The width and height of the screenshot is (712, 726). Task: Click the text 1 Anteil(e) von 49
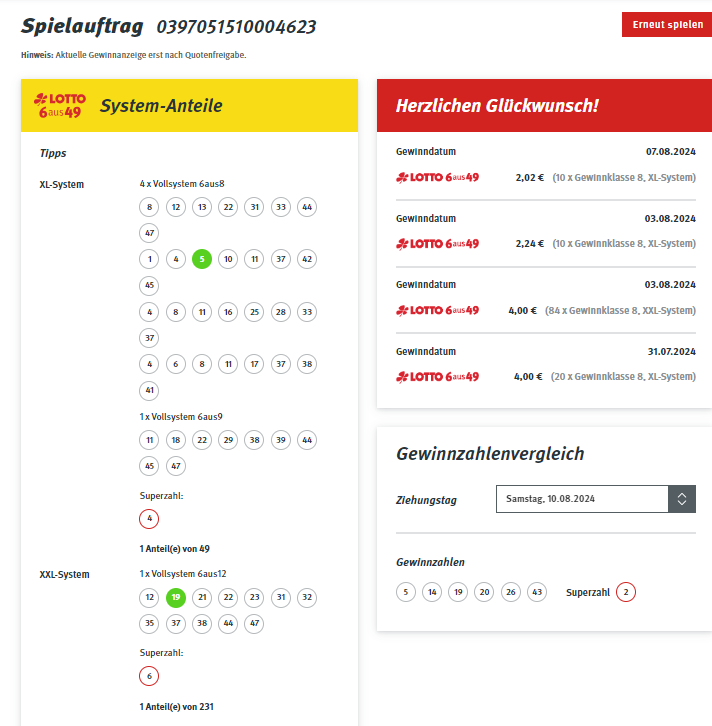point(175,549)
